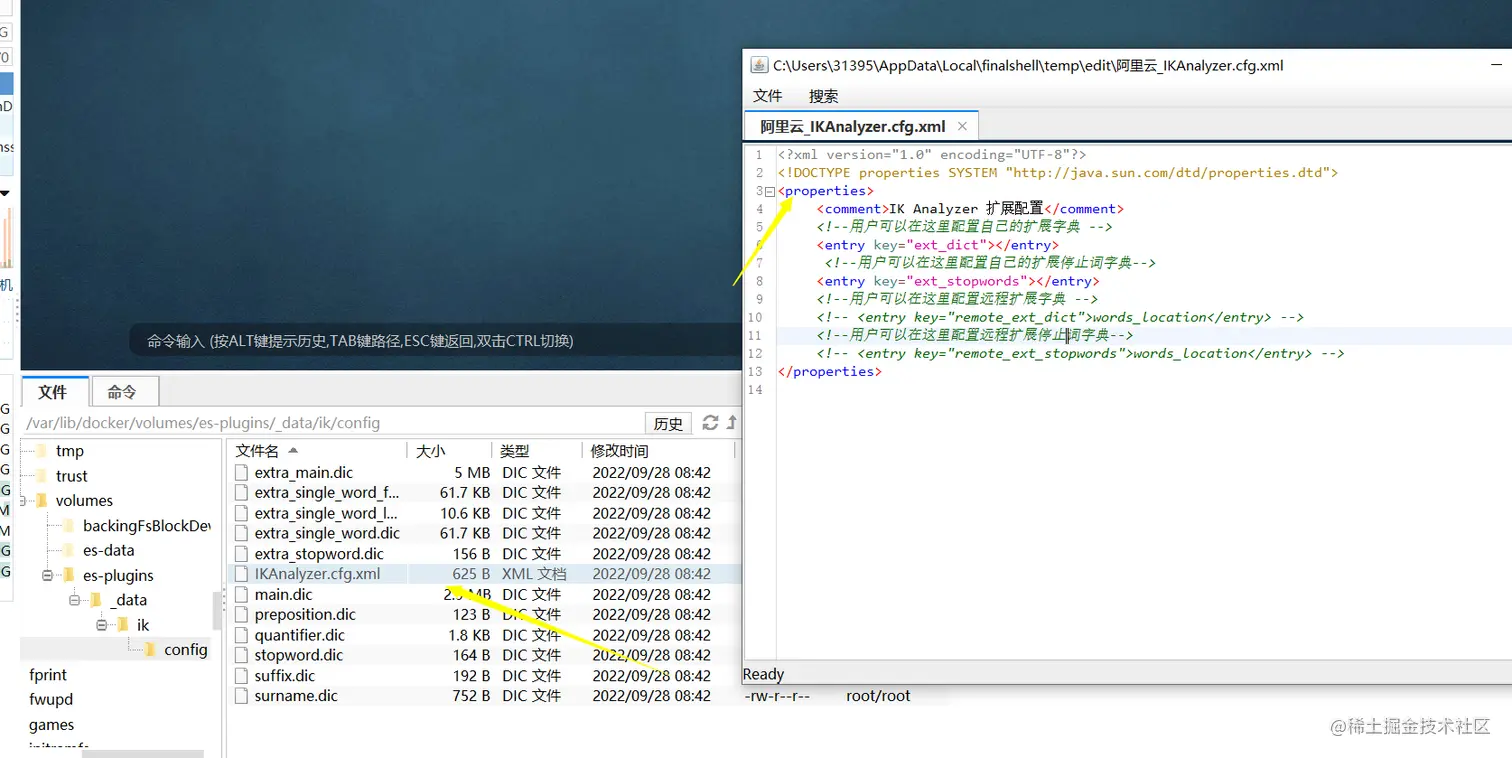Collapse the properties fold marker on line 3
Viewport: 1512px width, 758px height.
coord(770,191)
